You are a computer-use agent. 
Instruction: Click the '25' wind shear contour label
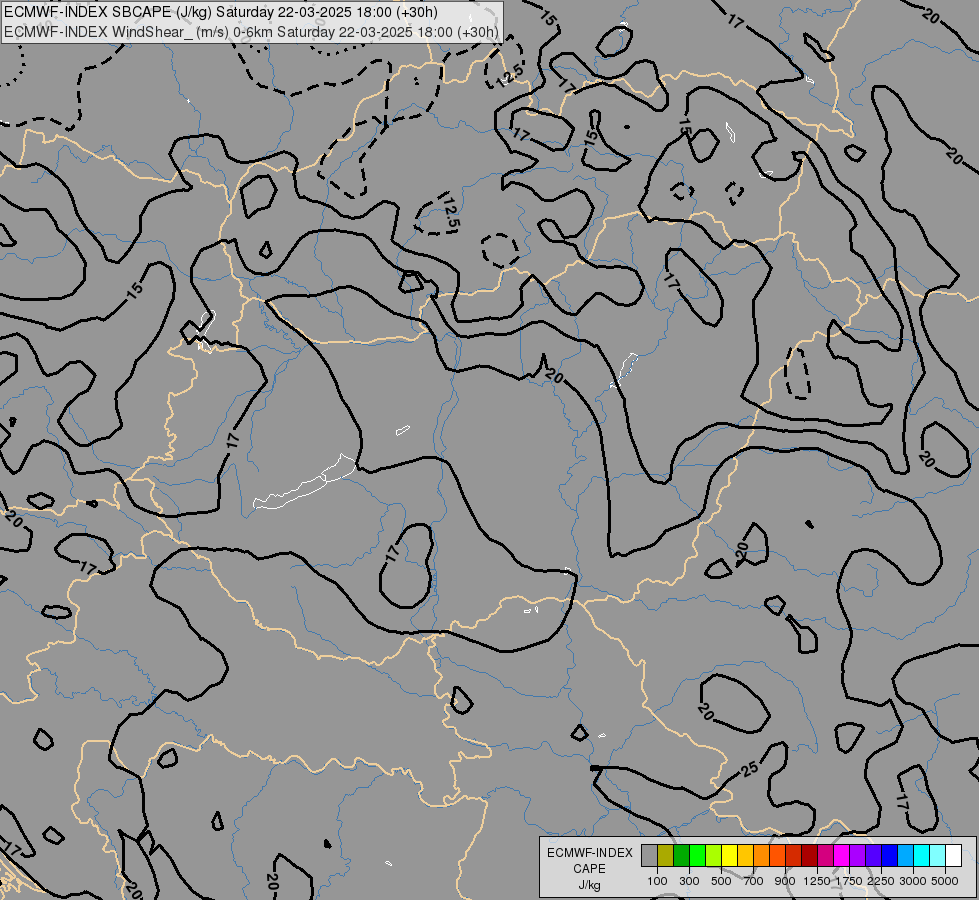749,769
